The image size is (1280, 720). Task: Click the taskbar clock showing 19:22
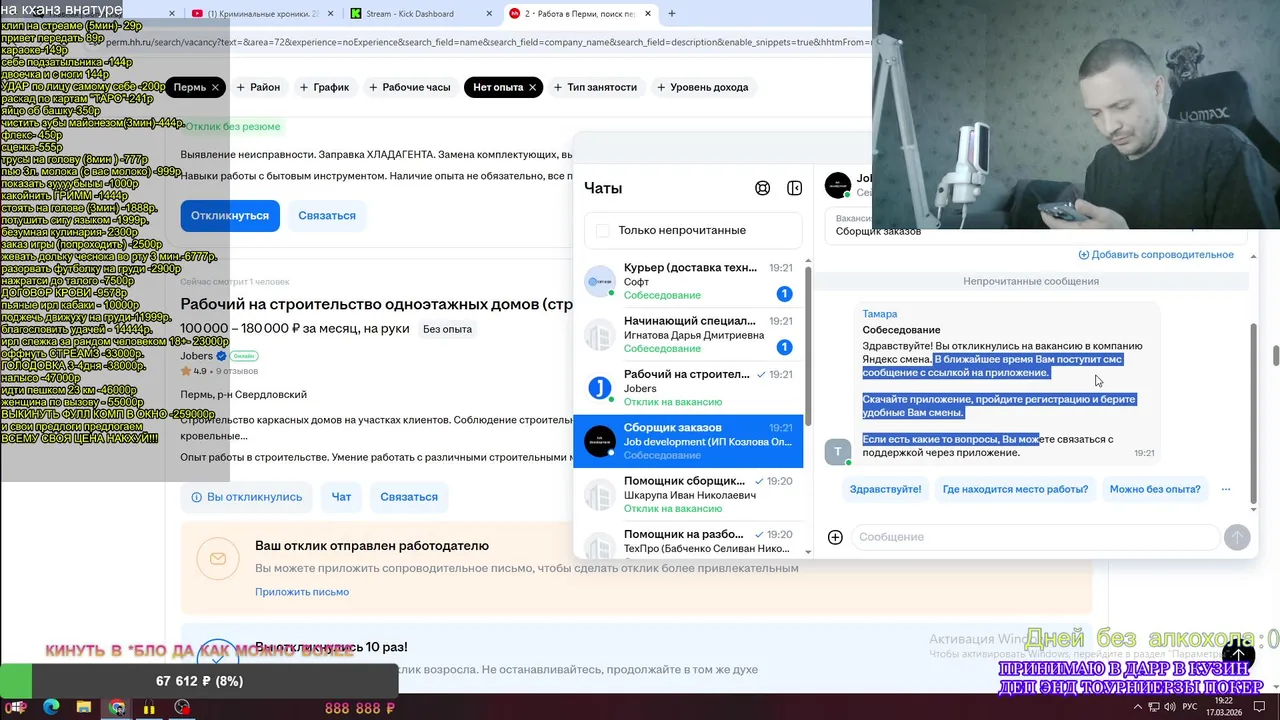point(1226,707)
